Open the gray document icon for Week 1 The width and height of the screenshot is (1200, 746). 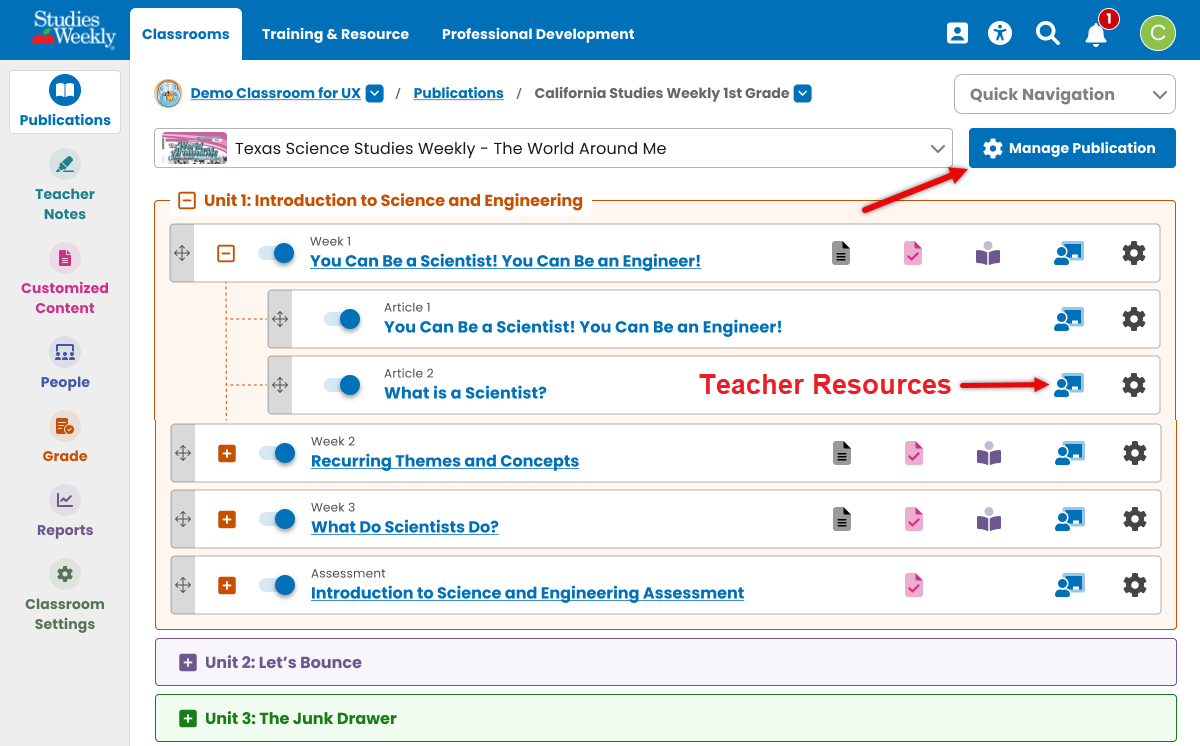tap(842, 253)
